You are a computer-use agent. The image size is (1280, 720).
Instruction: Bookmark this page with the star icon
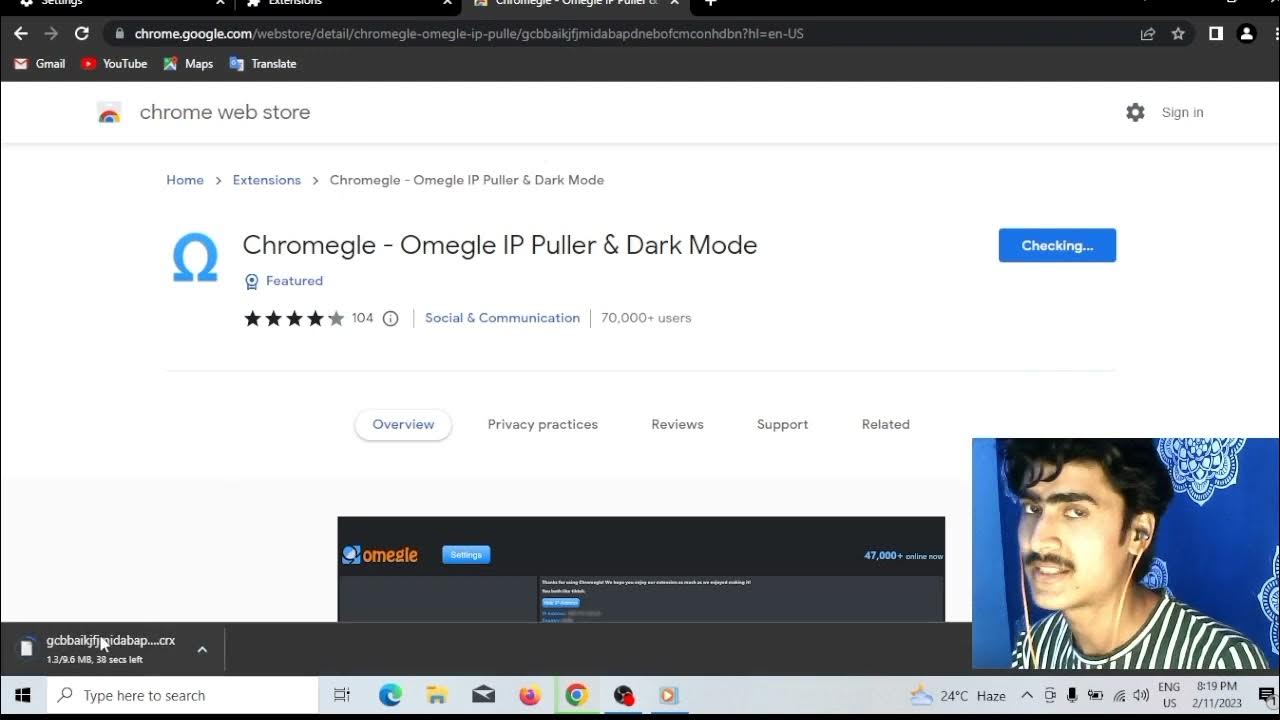click(1178, 34)
